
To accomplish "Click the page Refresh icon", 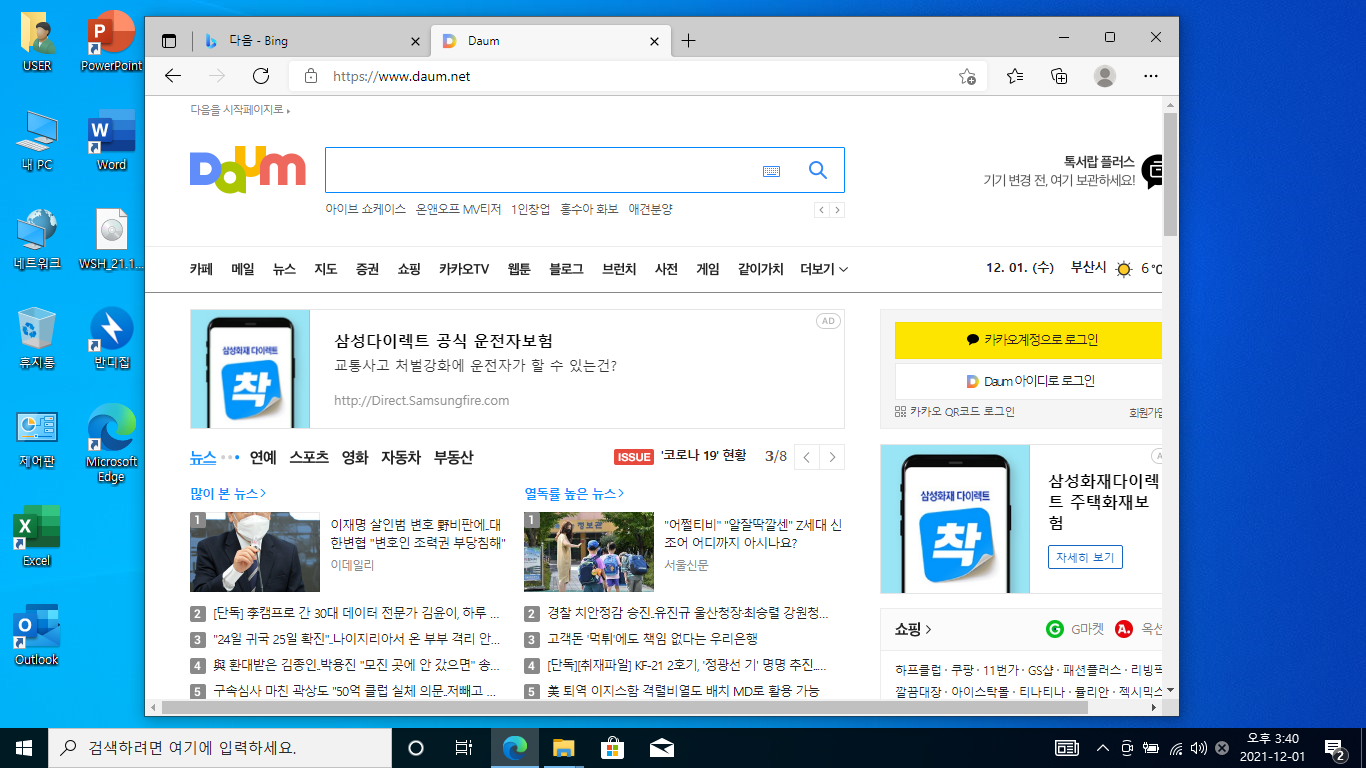I will point(261,76).
